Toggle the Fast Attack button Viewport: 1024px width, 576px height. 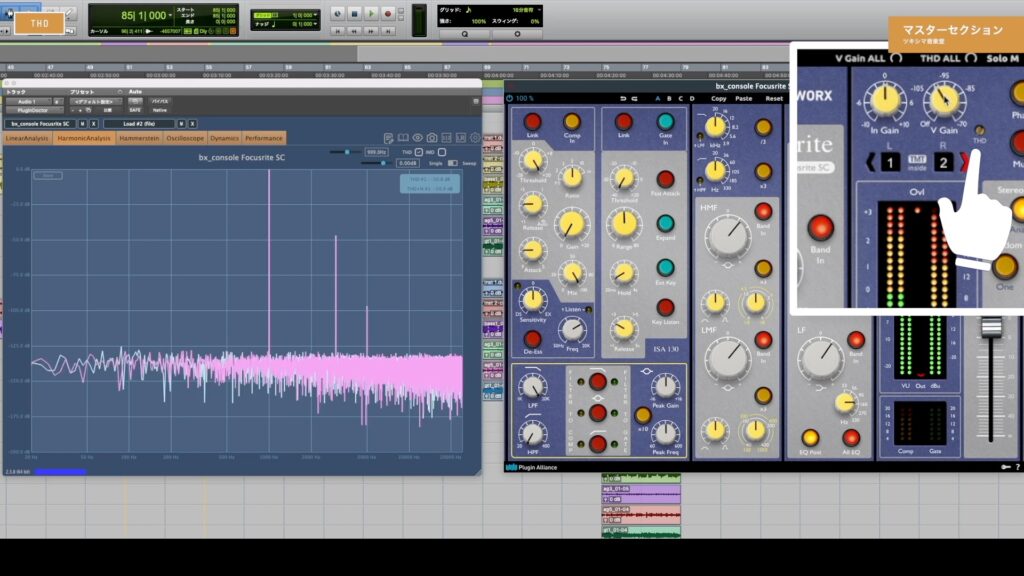tap(665, 180)
